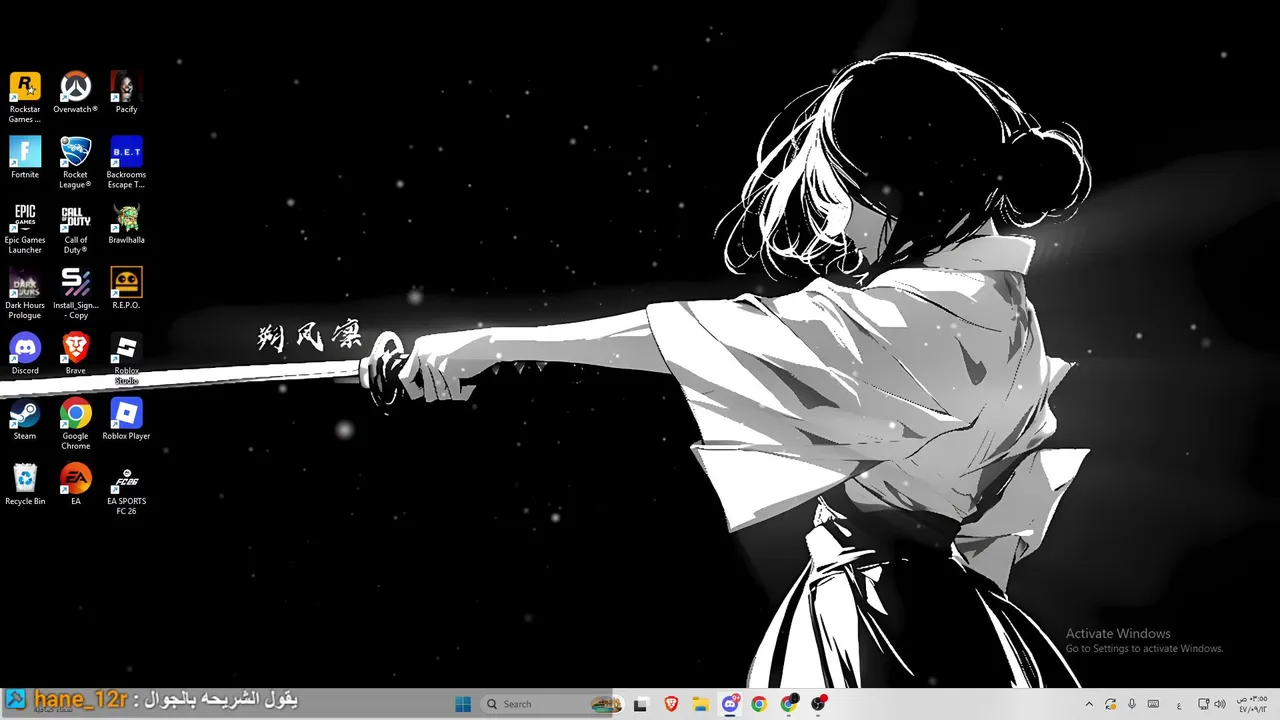Select the Recycle Bin icon
Viewport: 1280px width, 720px height.
pyautogui.click(x=25, y=484)
